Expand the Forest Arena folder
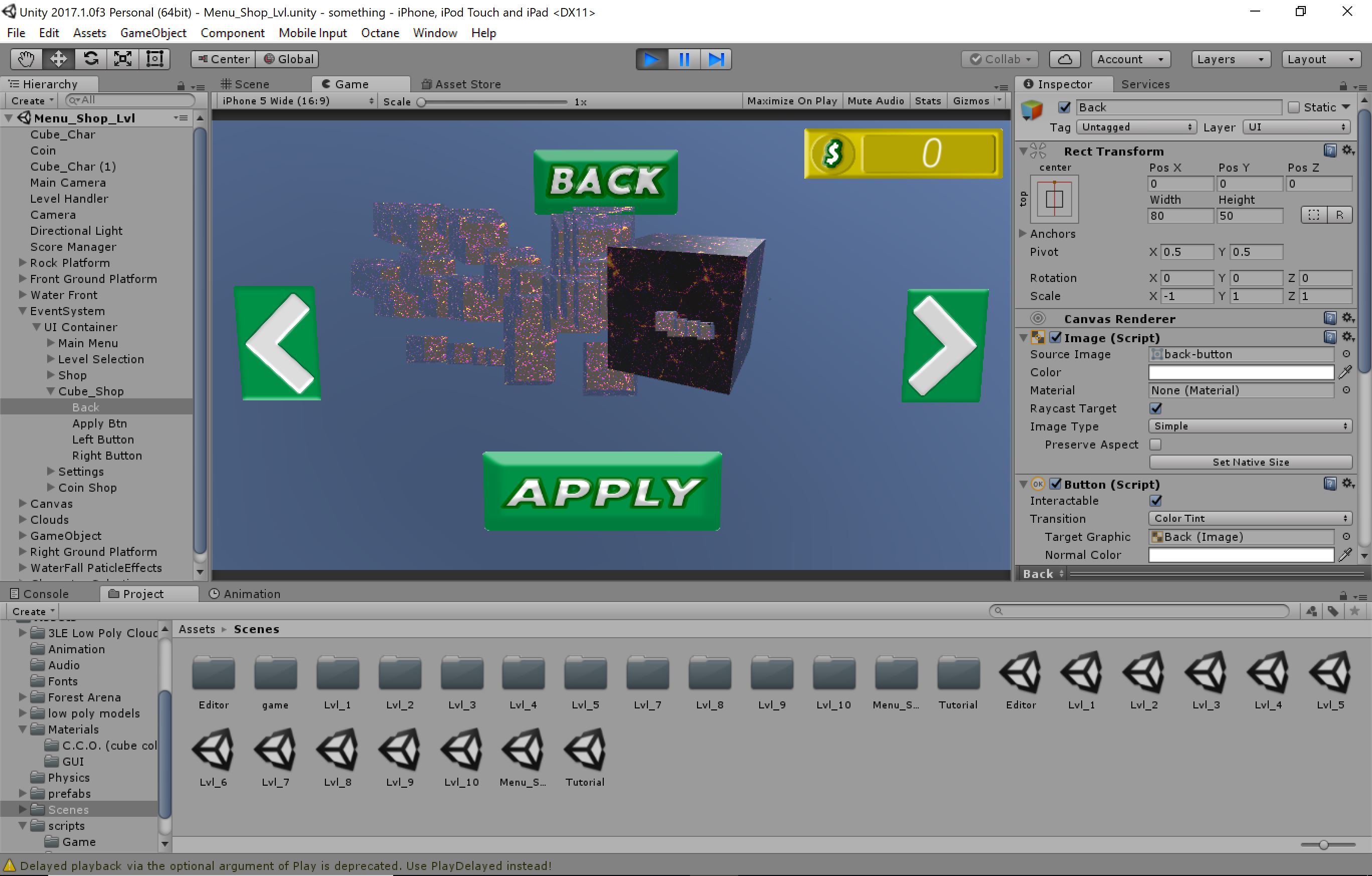This screenshot has width=1372, height=876. 23,697
